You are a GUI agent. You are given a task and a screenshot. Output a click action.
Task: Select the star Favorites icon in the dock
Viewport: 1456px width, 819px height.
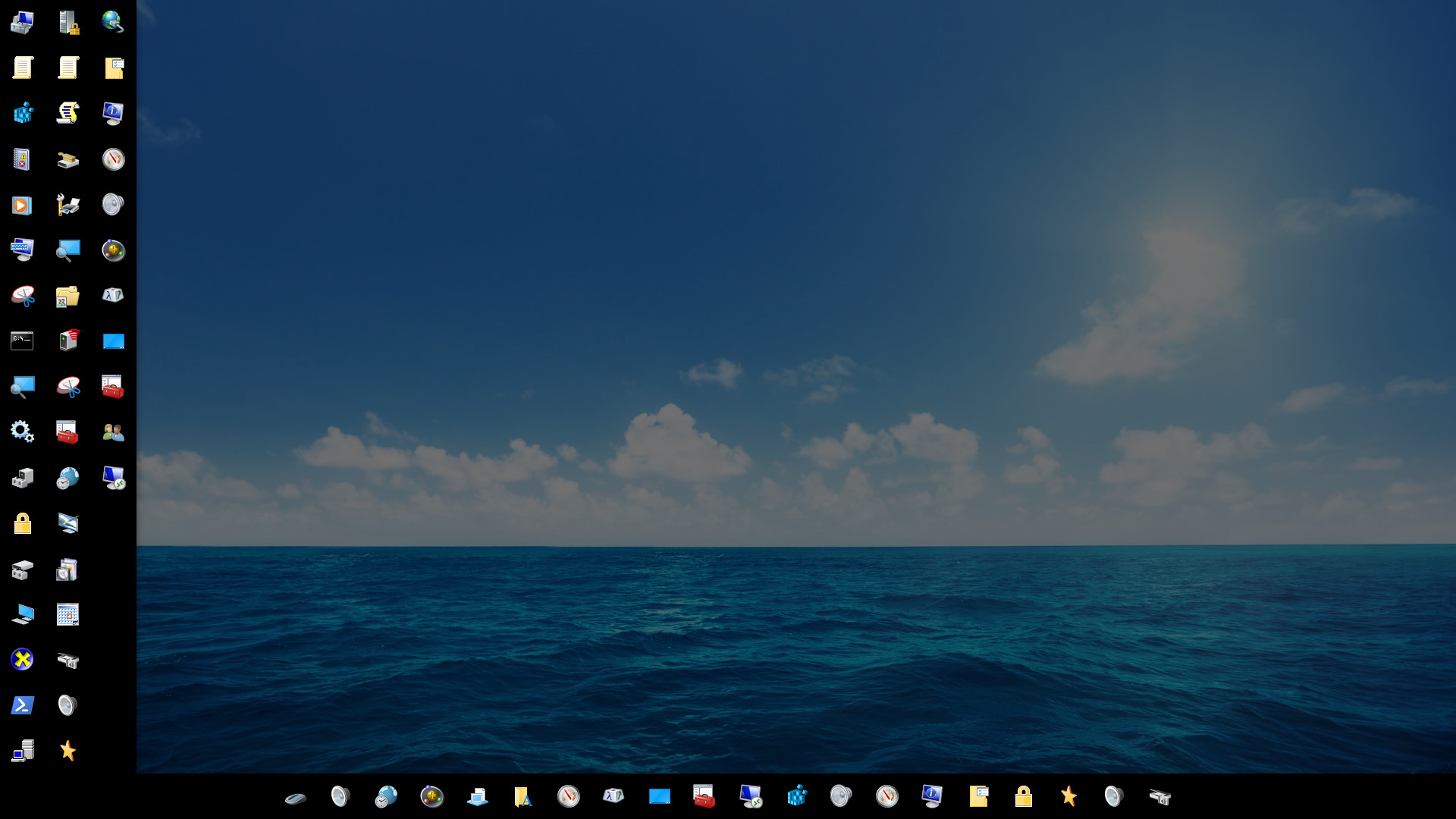coord(1069,796)
